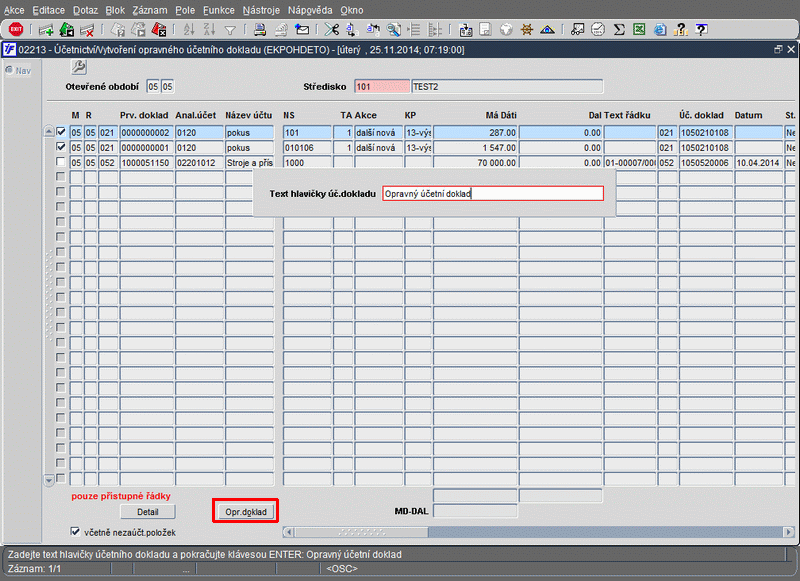800x581 pixels.
Task: Click the Název účtu cell Stroje a přís
Action: coord(249,163)
